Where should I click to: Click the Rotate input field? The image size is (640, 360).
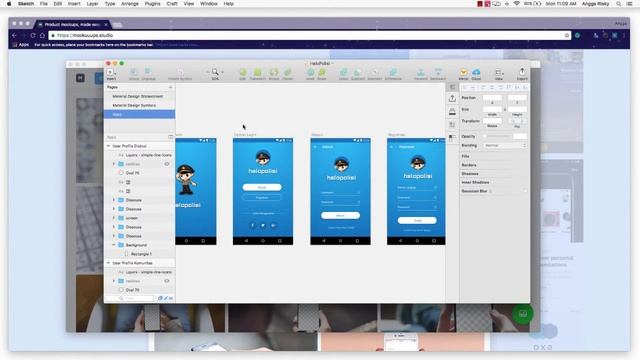[x=492, y=121]
